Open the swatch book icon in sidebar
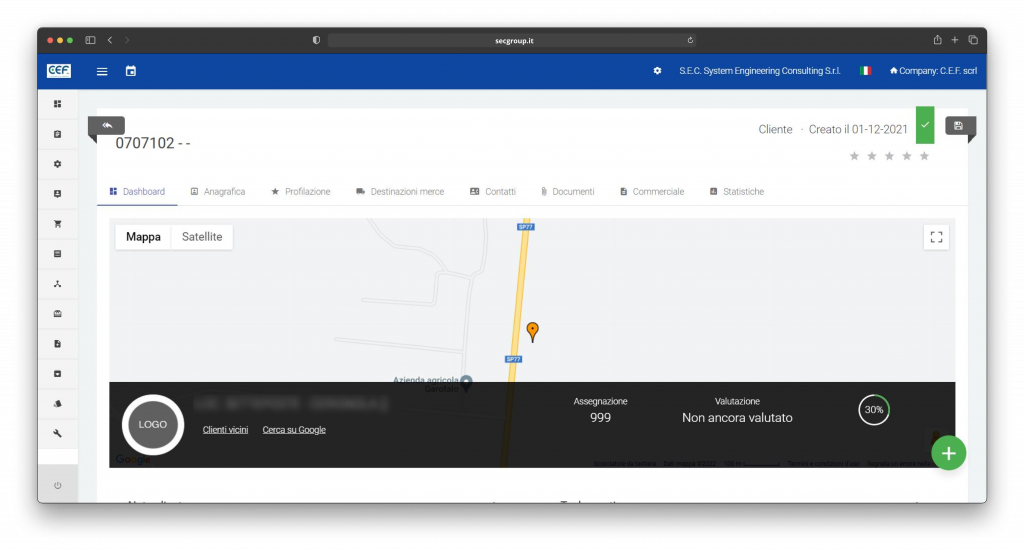1024x550 pixels. coord(57,404)
